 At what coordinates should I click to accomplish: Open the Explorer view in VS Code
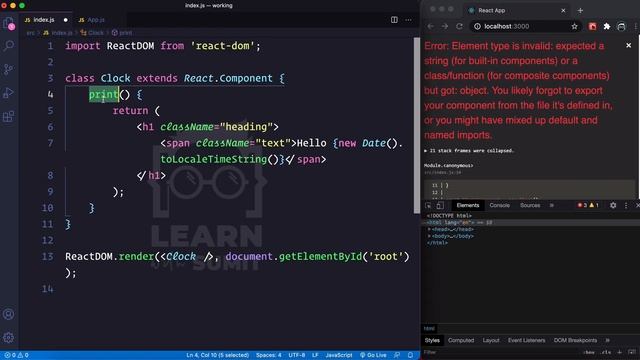[x=9, y=23]
